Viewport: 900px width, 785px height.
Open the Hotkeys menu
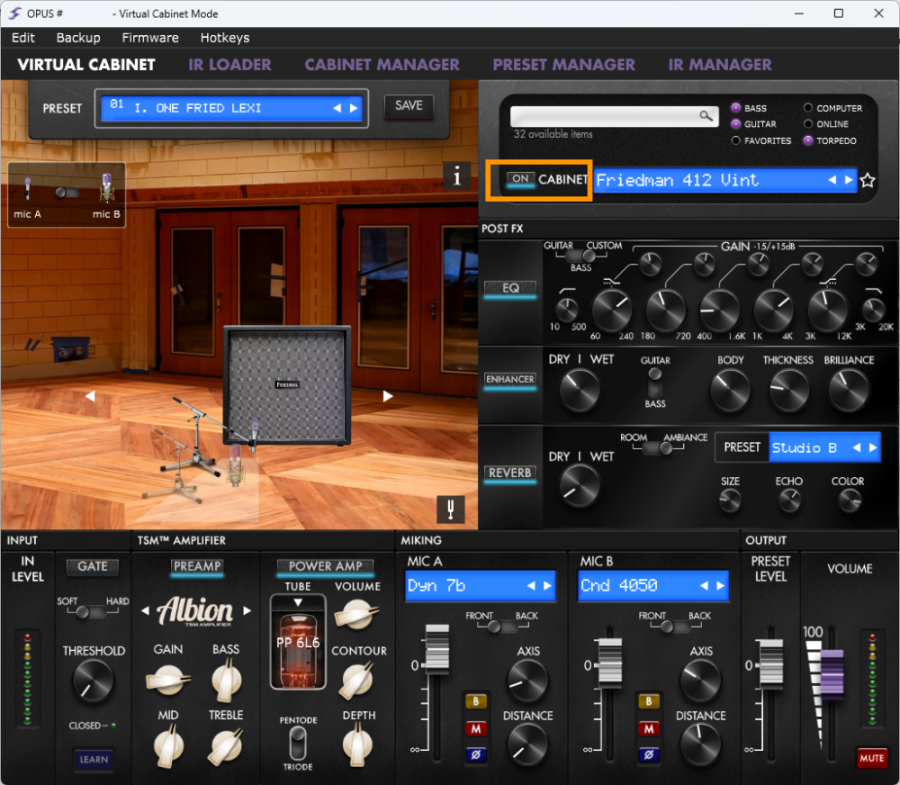pyautogui.click(x=225, y=38)
